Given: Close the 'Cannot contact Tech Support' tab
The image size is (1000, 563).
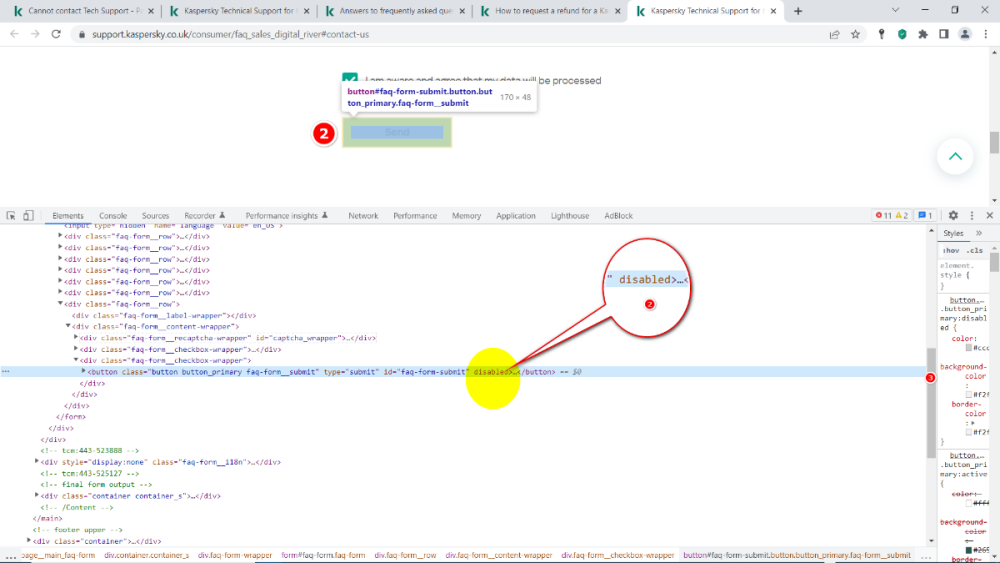Looking at the screenshot, I should click(x=151, y=11).
